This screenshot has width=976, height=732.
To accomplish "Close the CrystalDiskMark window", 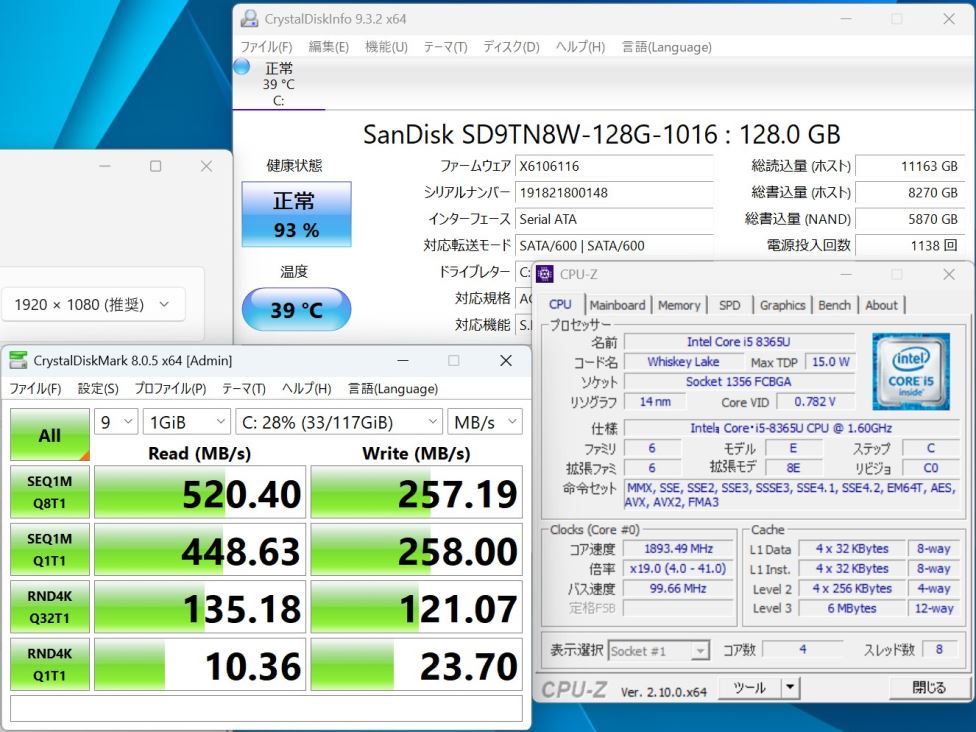I will [x=506, y=360].
